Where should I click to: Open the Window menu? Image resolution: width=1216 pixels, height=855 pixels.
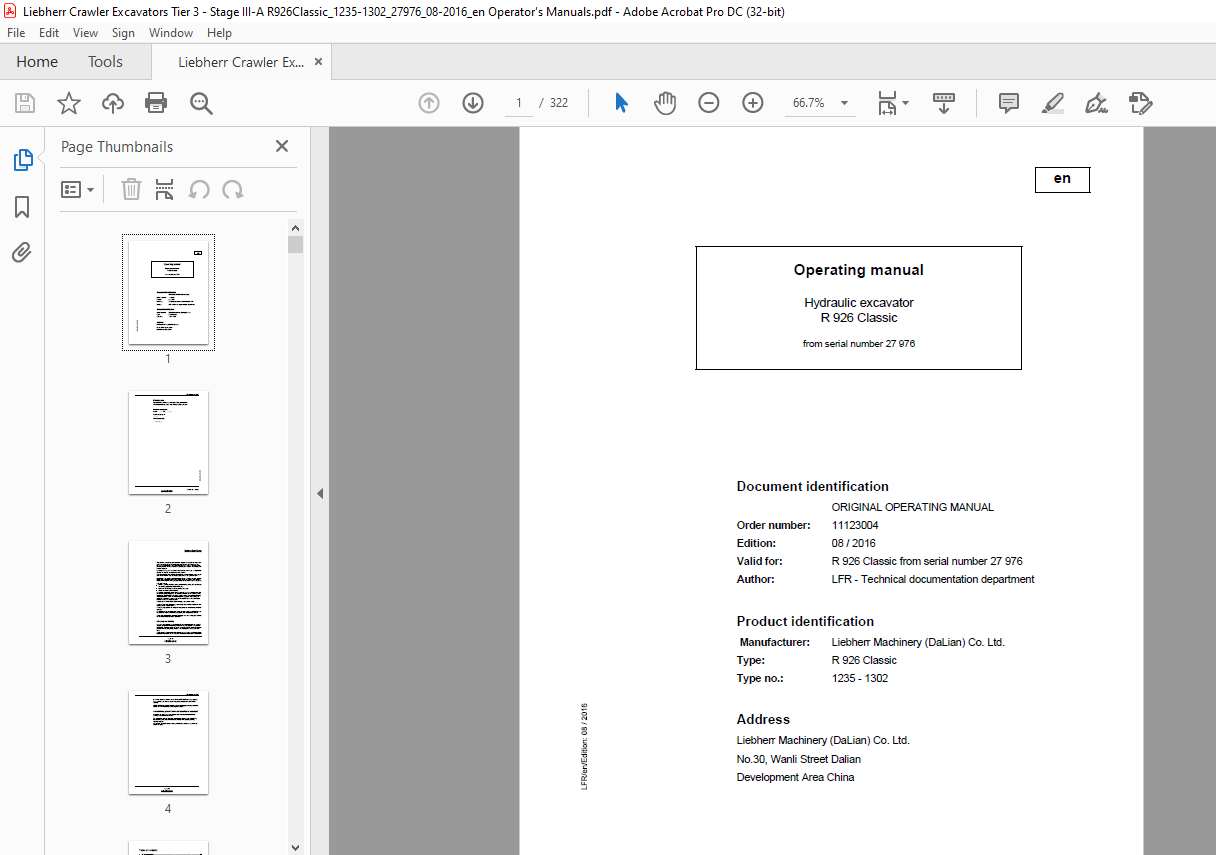(171, 33)
